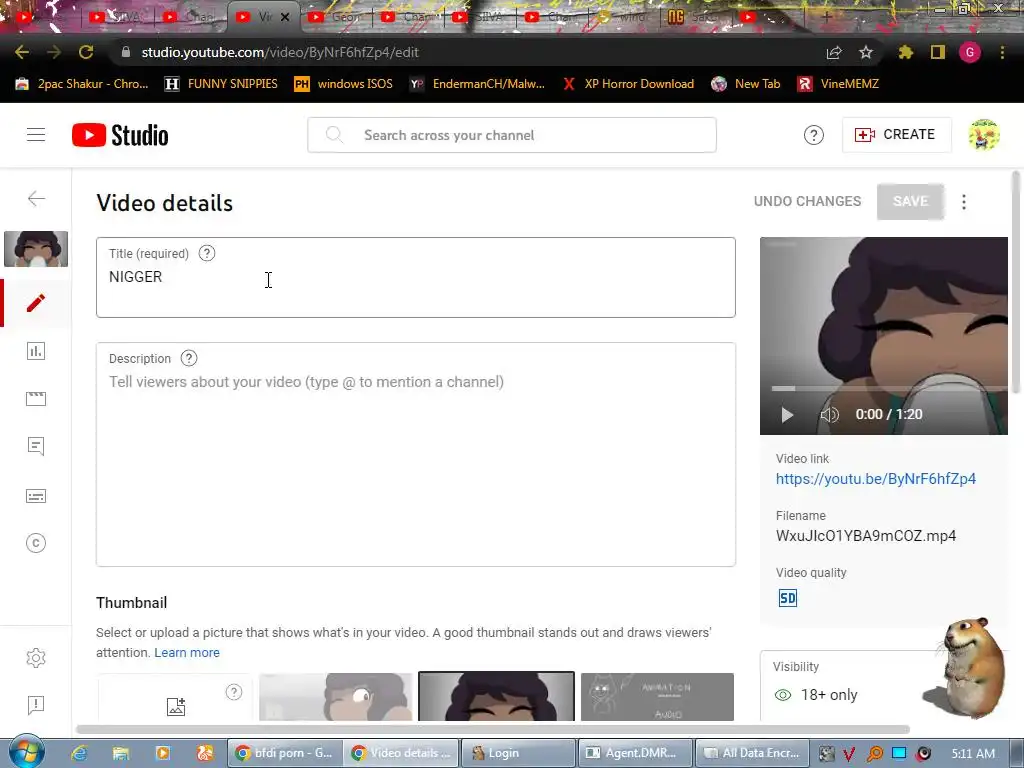Click the CREATE button

(x=896, y=135)
